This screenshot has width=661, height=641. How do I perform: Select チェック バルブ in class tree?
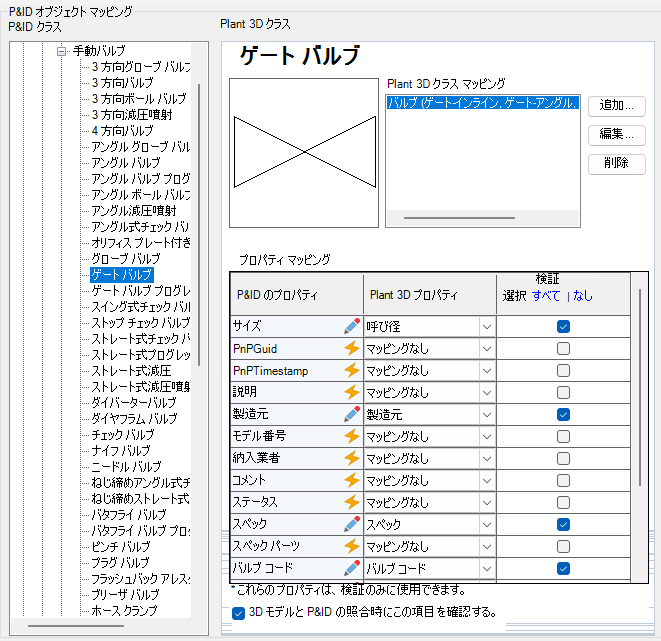pos(123,434)
